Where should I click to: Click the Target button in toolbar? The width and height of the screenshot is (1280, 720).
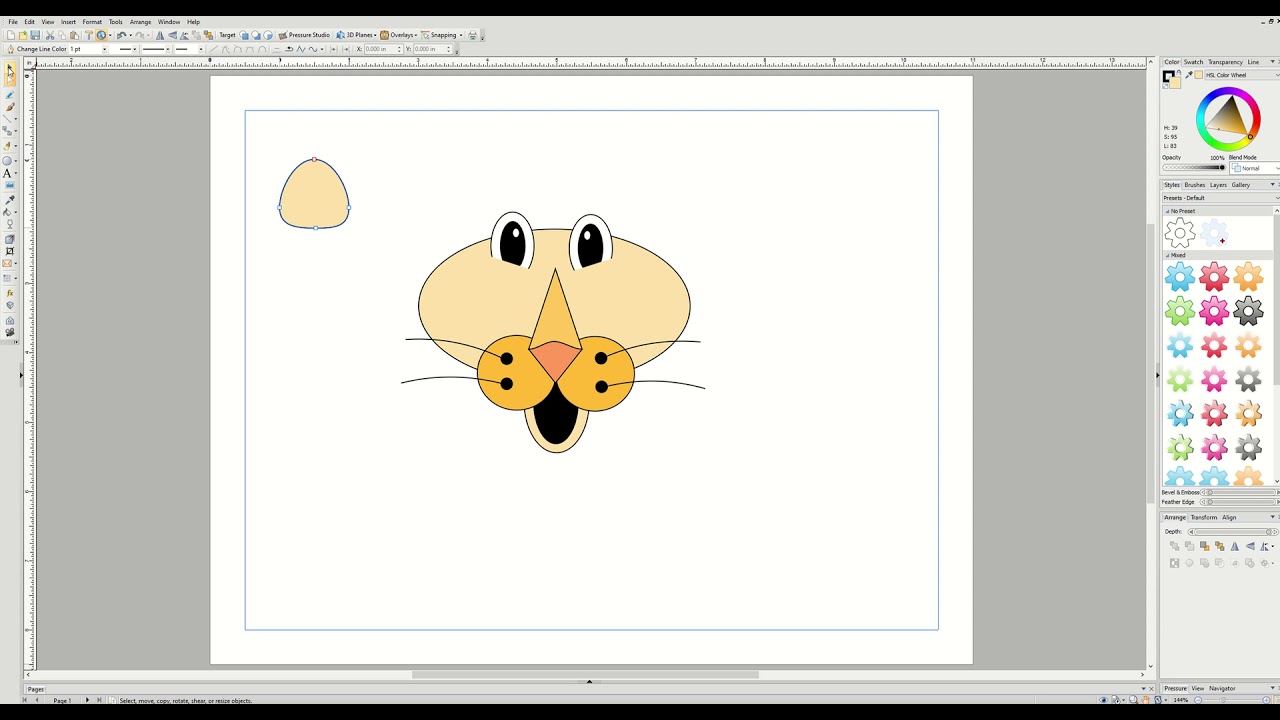tap(227, 35)
